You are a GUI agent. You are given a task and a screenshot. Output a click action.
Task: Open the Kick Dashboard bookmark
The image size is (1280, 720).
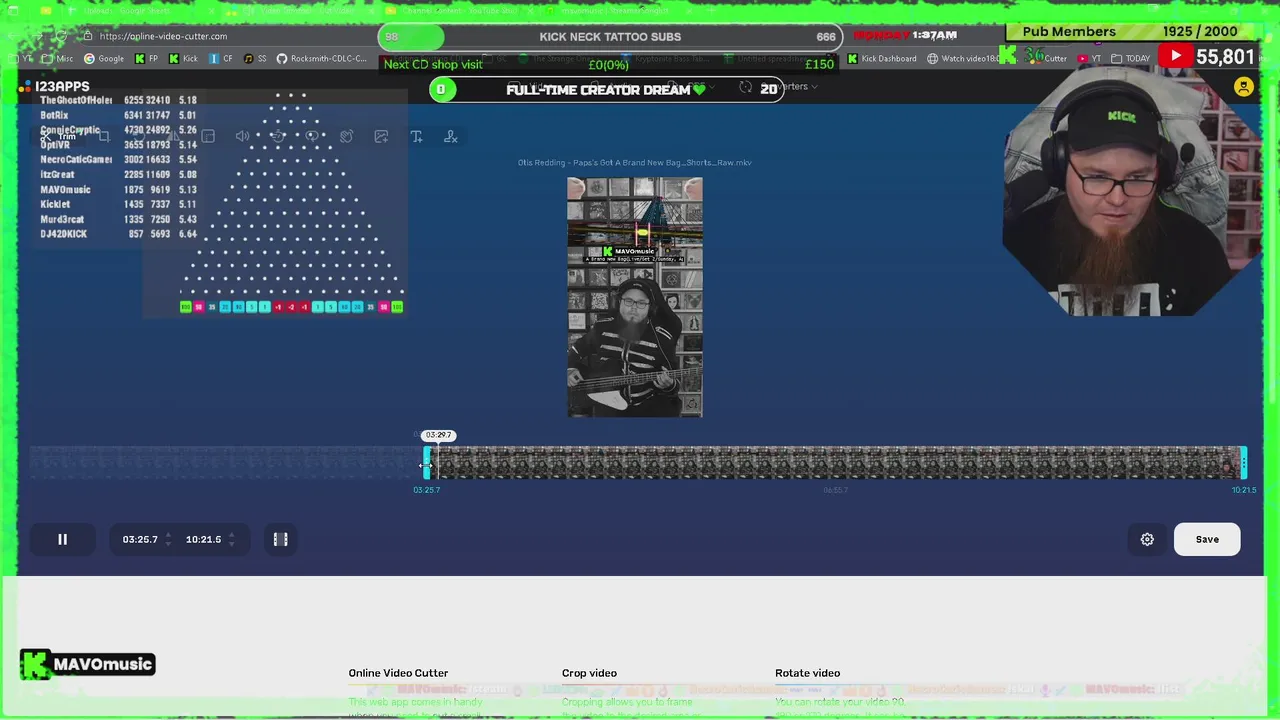pos(881,58)
